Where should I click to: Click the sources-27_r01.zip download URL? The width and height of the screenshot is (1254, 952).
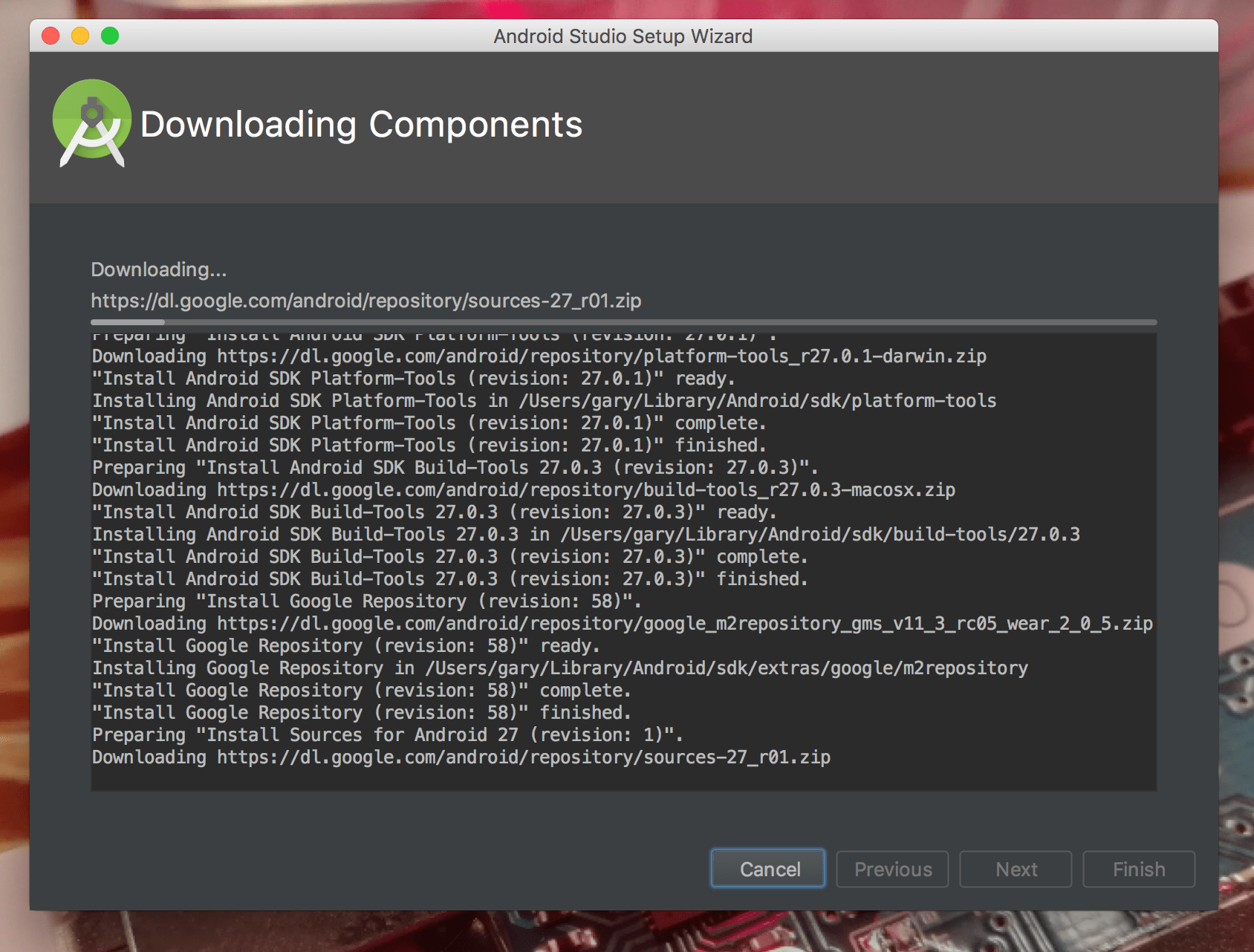[366, 301]
